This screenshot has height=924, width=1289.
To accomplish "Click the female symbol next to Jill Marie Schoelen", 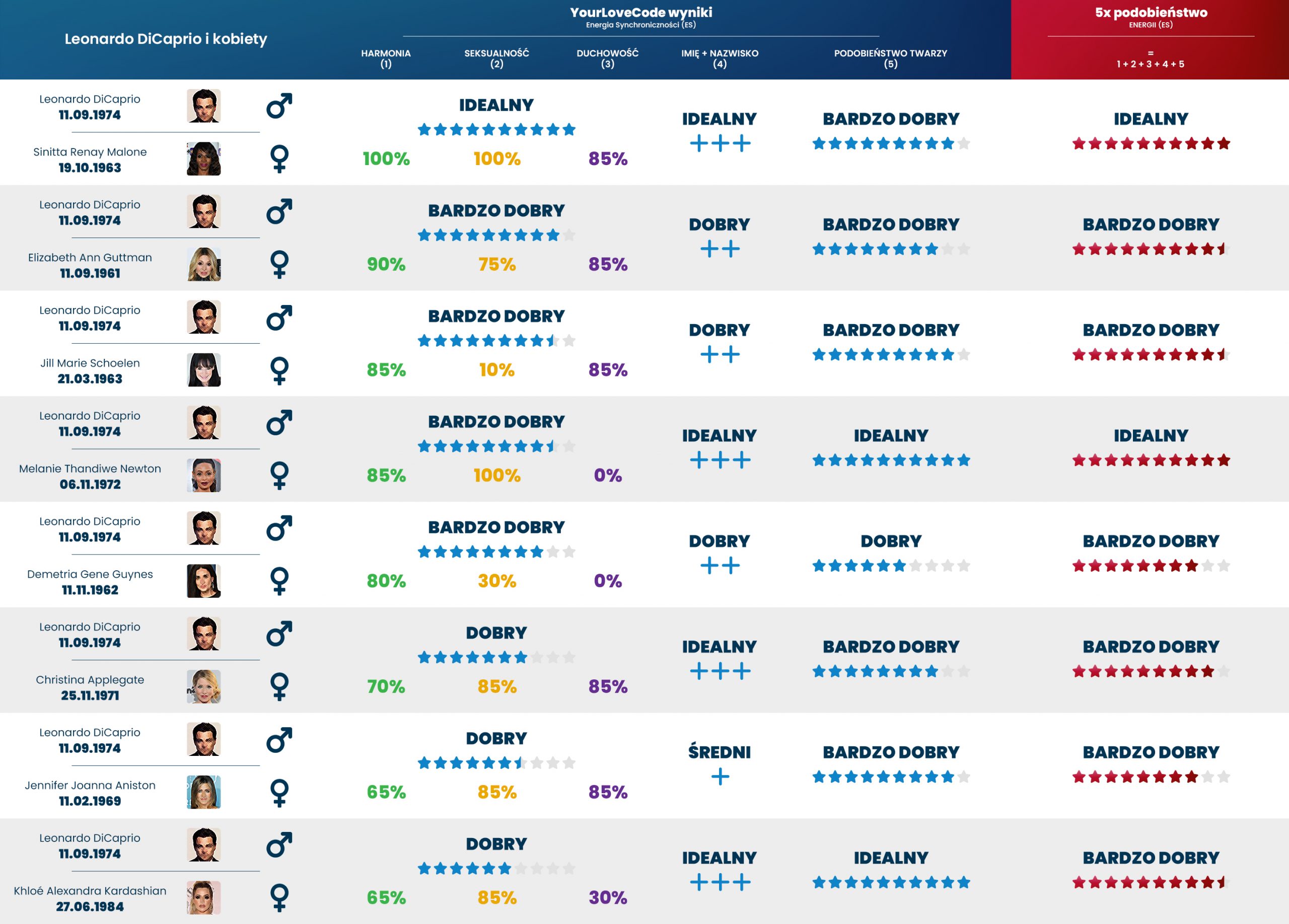I will pos(279,370).
